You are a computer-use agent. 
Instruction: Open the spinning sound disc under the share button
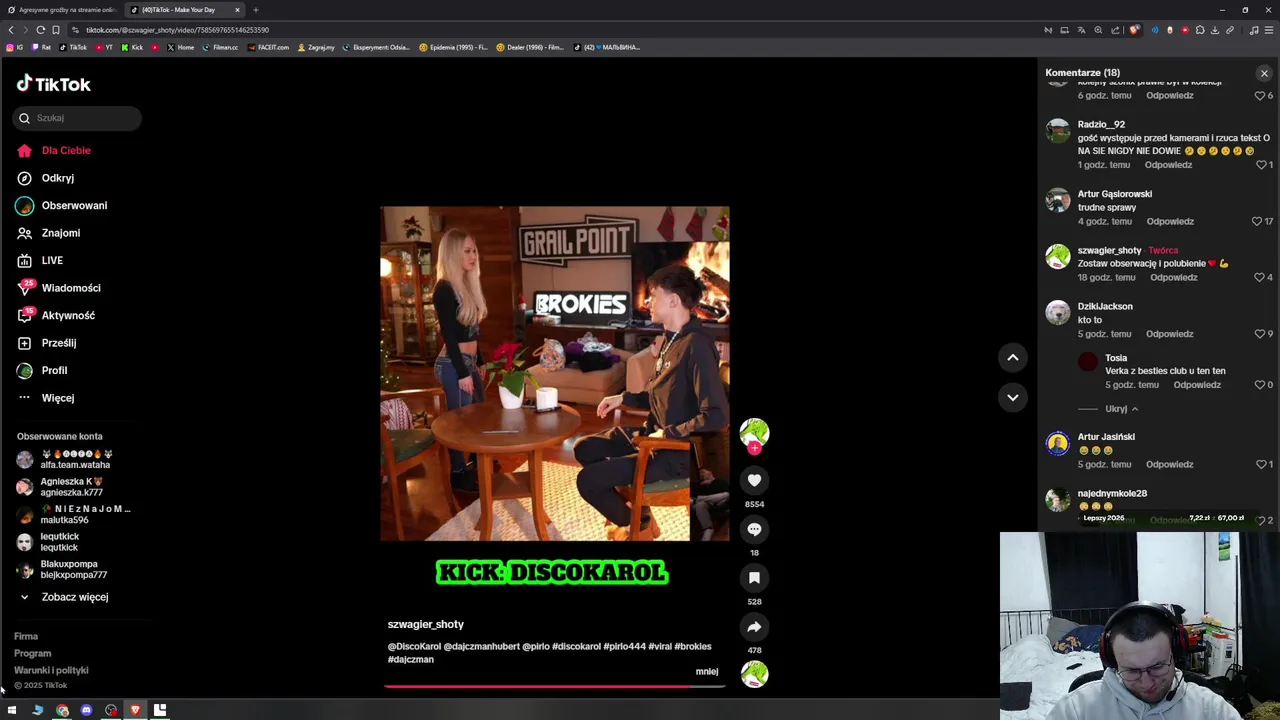[754, 674]
